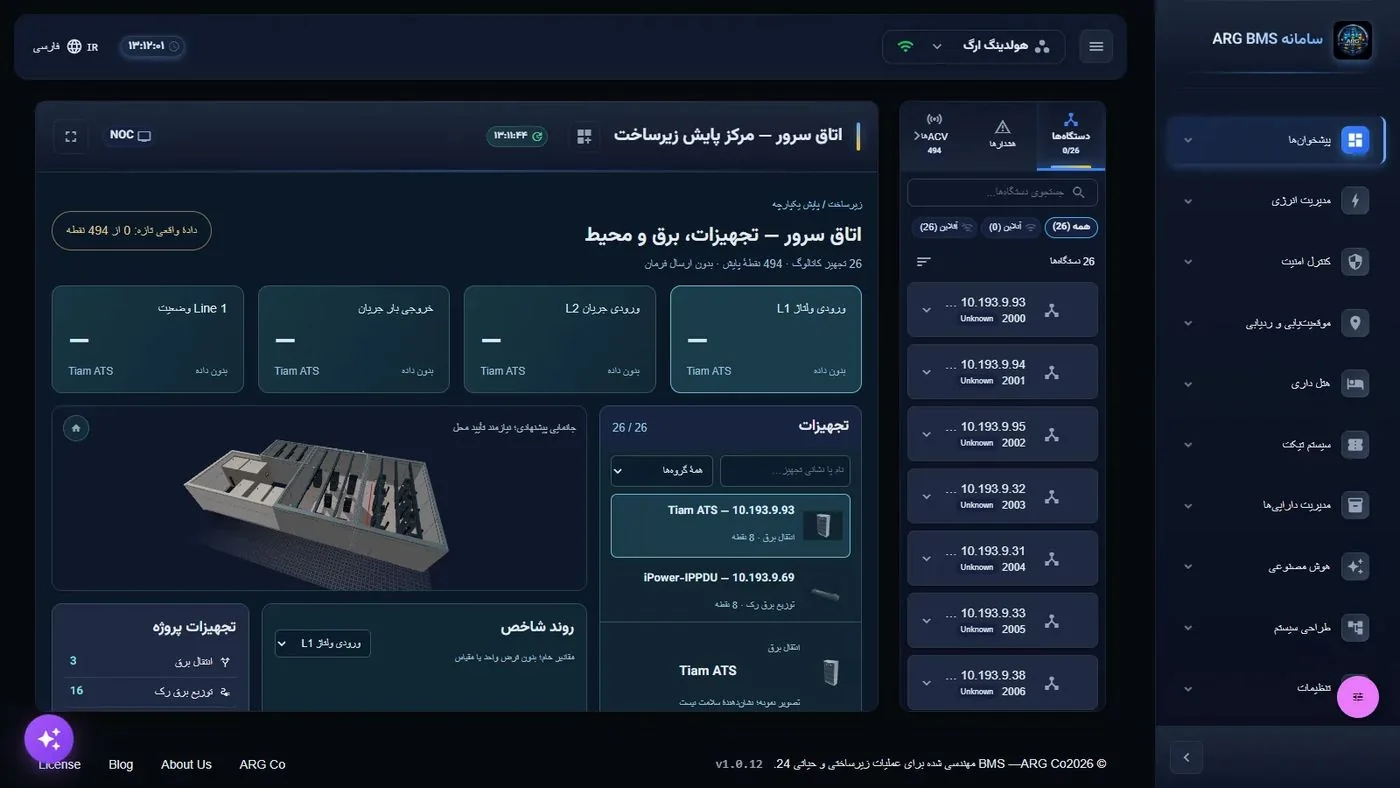Switch to the هشدارها alerts tab
The width and height of the screenshot is (1400, 788).
point(1003,135)
